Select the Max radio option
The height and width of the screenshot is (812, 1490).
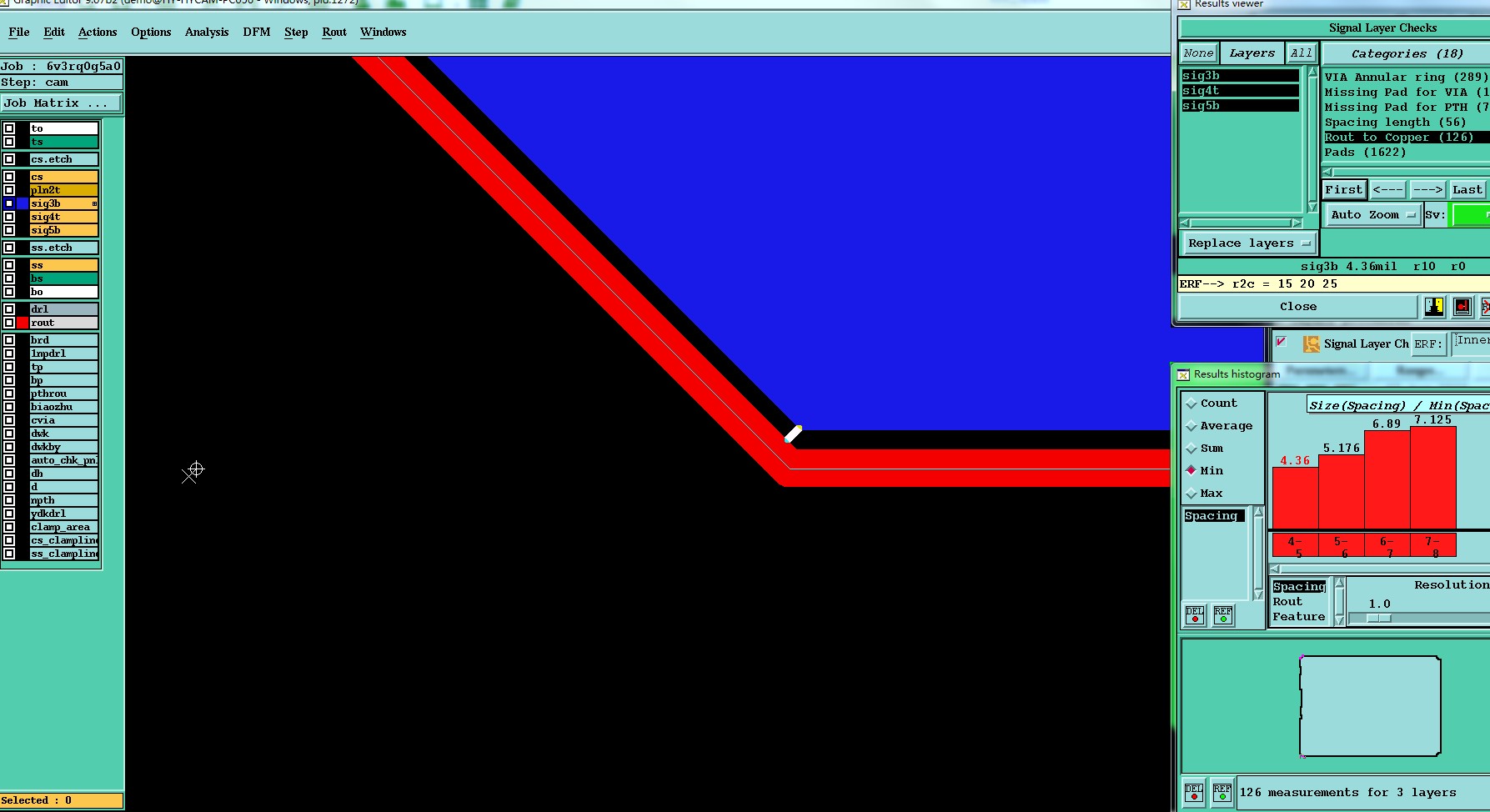pyautogui.click(x=1191, y=494)
